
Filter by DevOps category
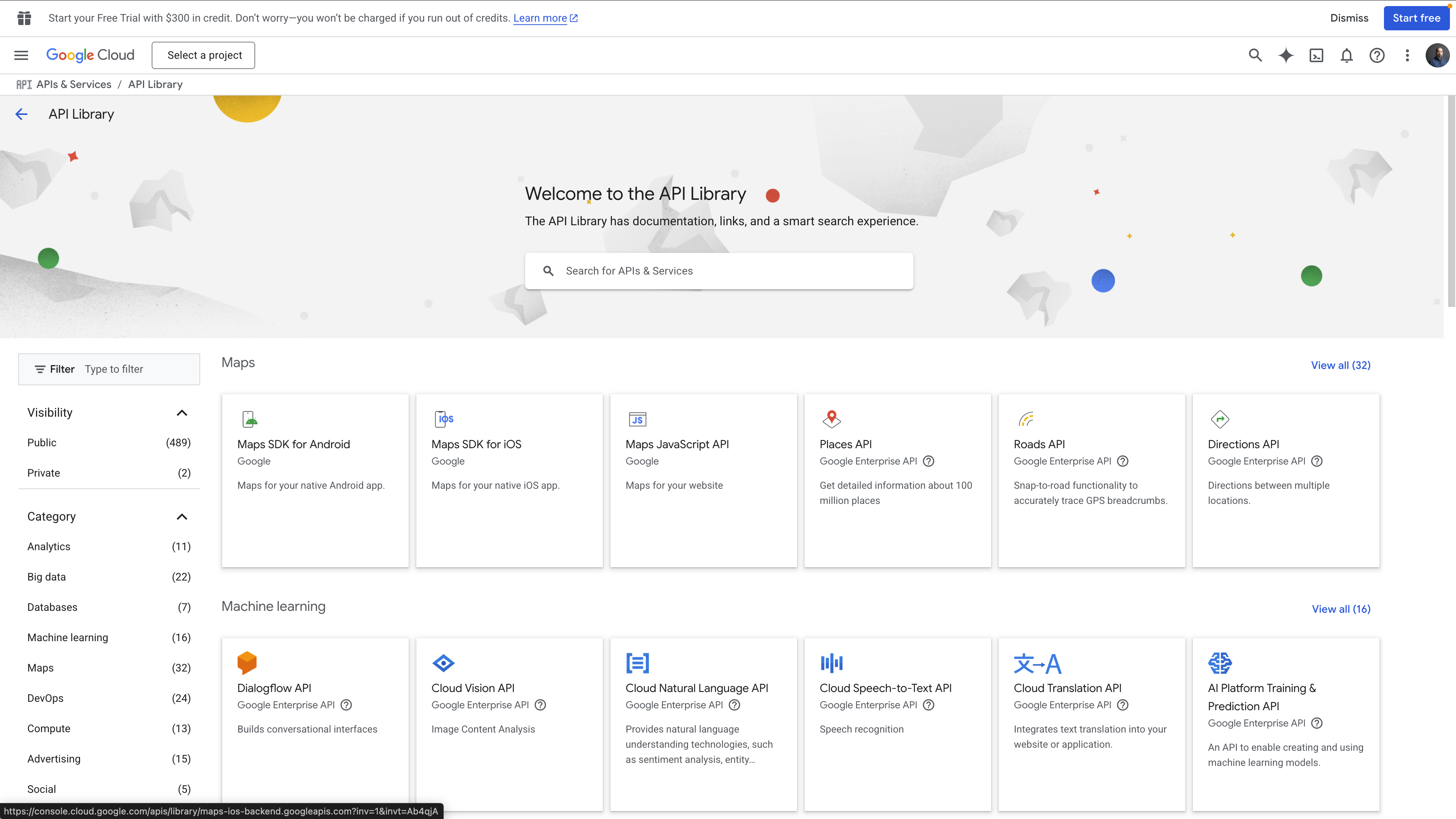109,698
